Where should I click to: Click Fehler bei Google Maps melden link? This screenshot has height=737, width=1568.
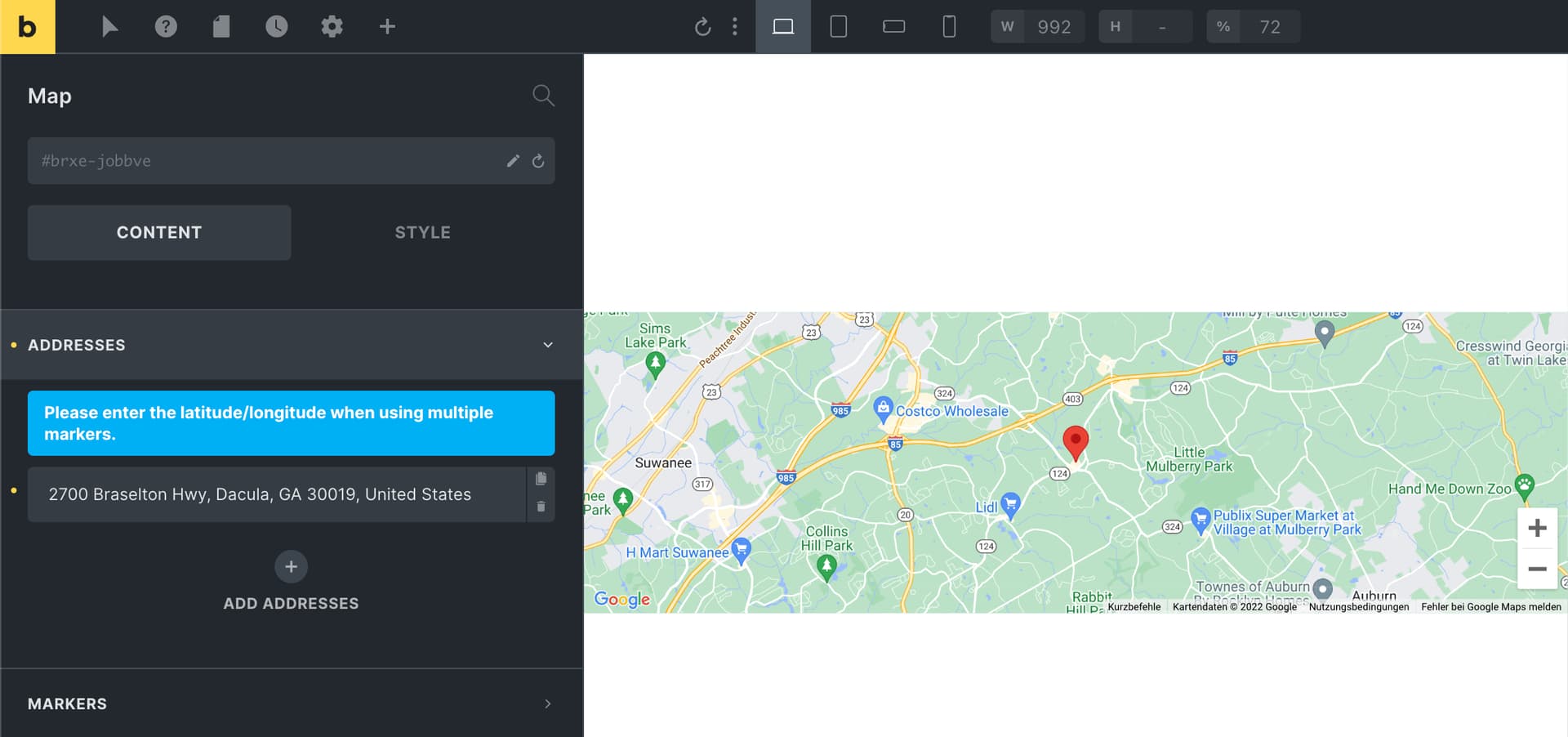tap(1491, 606)
